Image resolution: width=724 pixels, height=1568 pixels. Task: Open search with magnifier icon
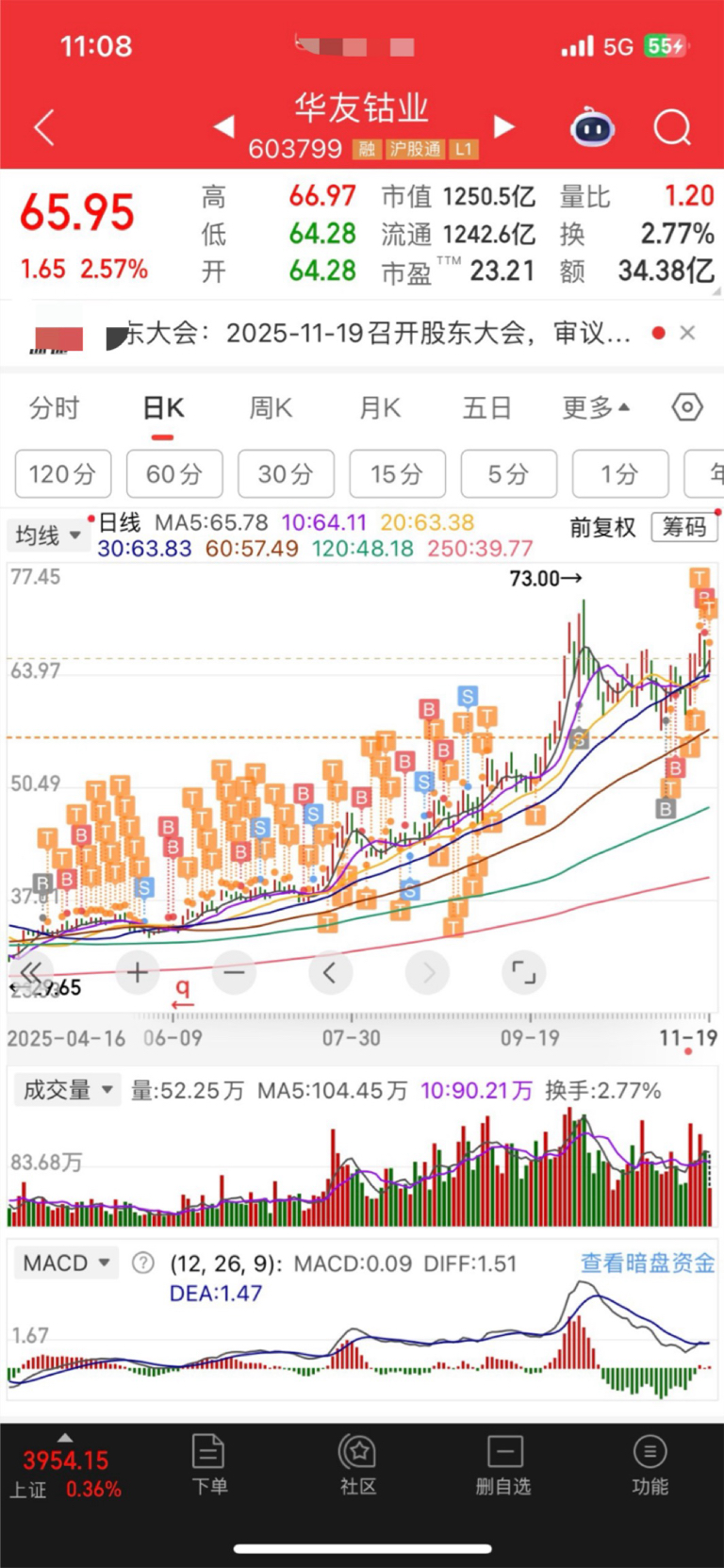(672, 127)
